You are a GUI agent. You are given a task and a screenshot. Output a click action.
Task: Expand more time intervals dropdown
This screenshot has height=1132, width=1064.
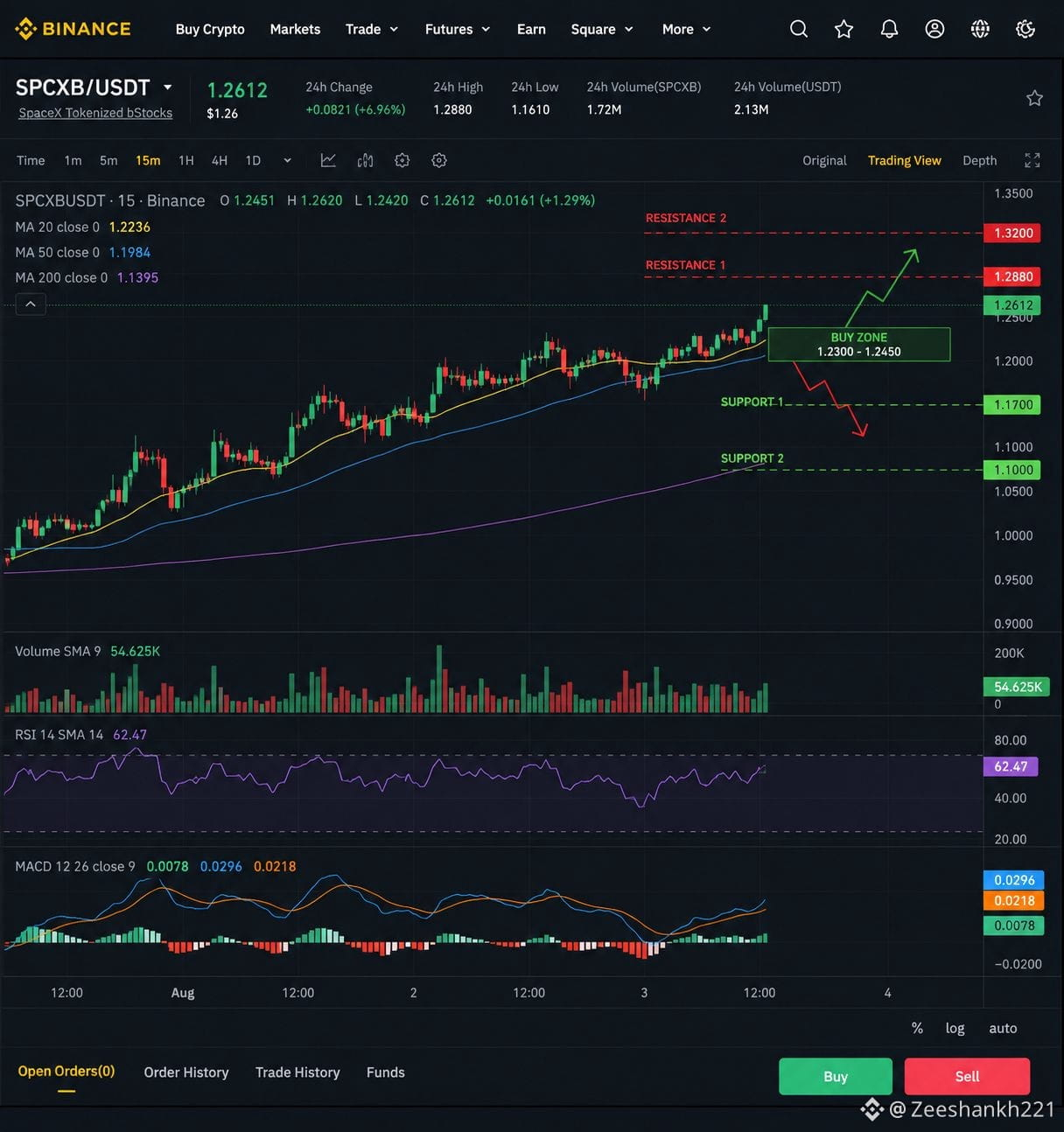tap(287, 160)
